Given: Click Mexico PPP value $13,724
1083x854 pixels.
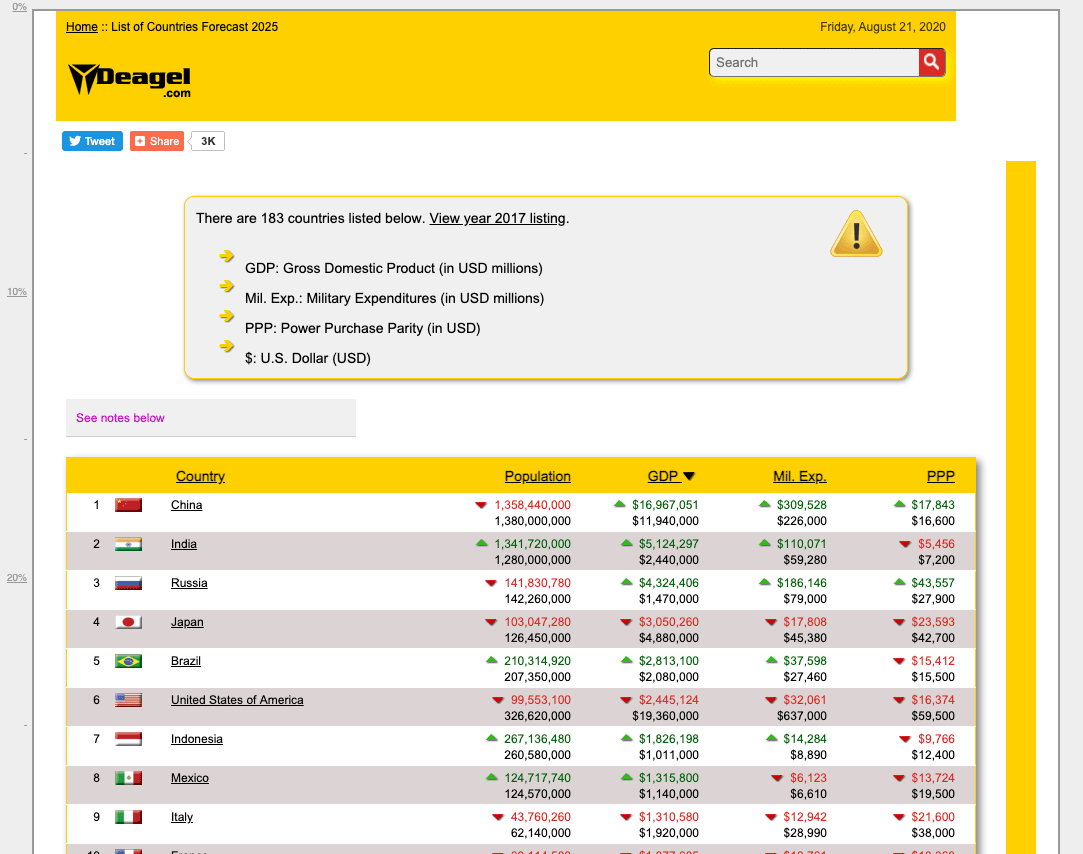Looking at the screenshot, I should 933,778.
